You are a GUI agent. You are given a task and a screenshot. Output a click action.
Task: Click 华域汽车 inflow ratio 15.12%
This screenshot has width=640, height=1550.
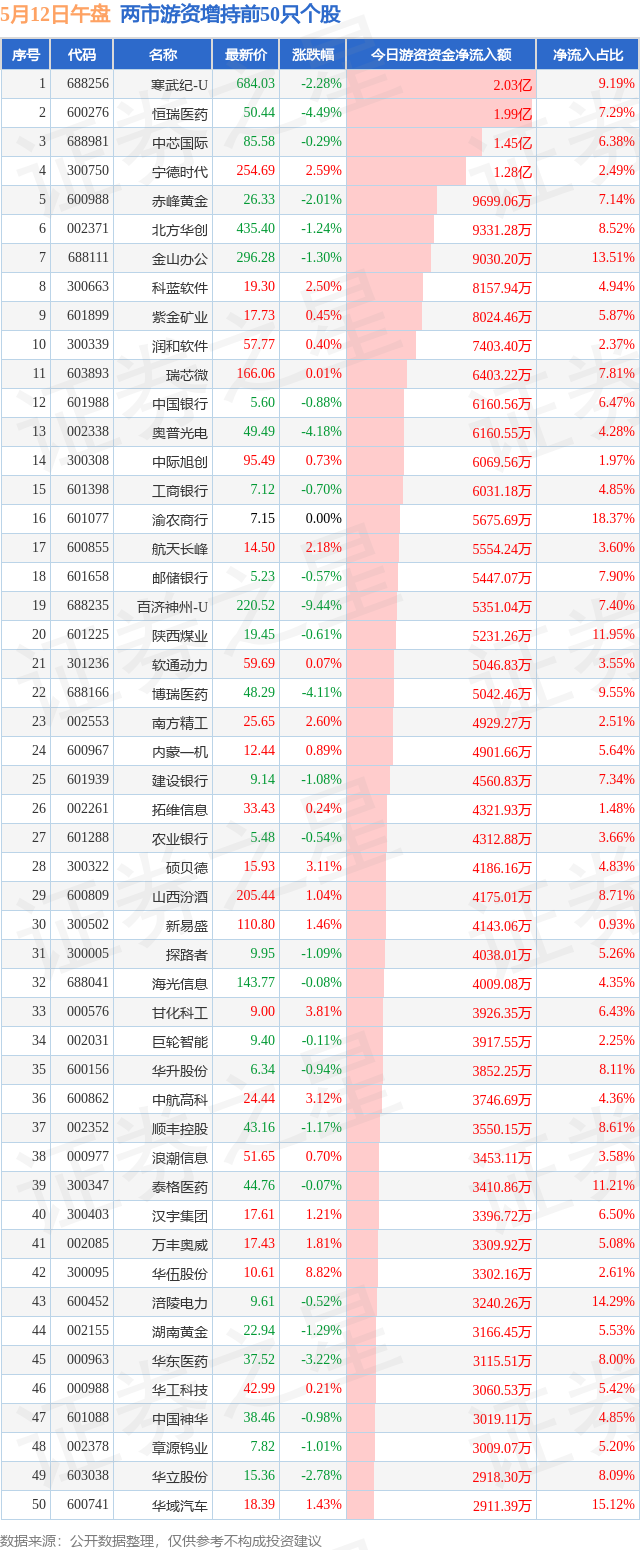tap(614, 1505)
